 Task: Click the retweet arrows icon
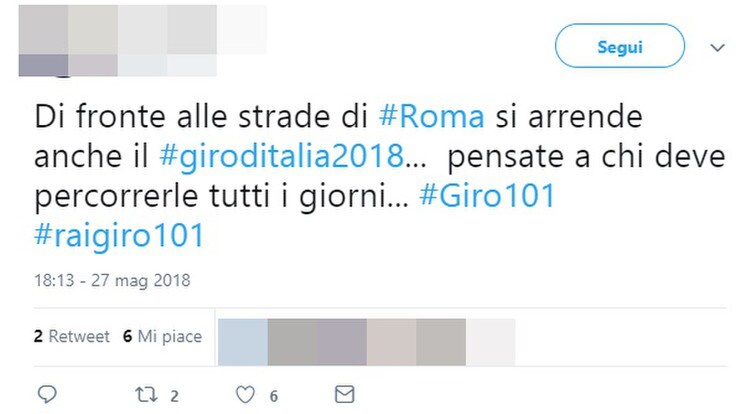146,395
